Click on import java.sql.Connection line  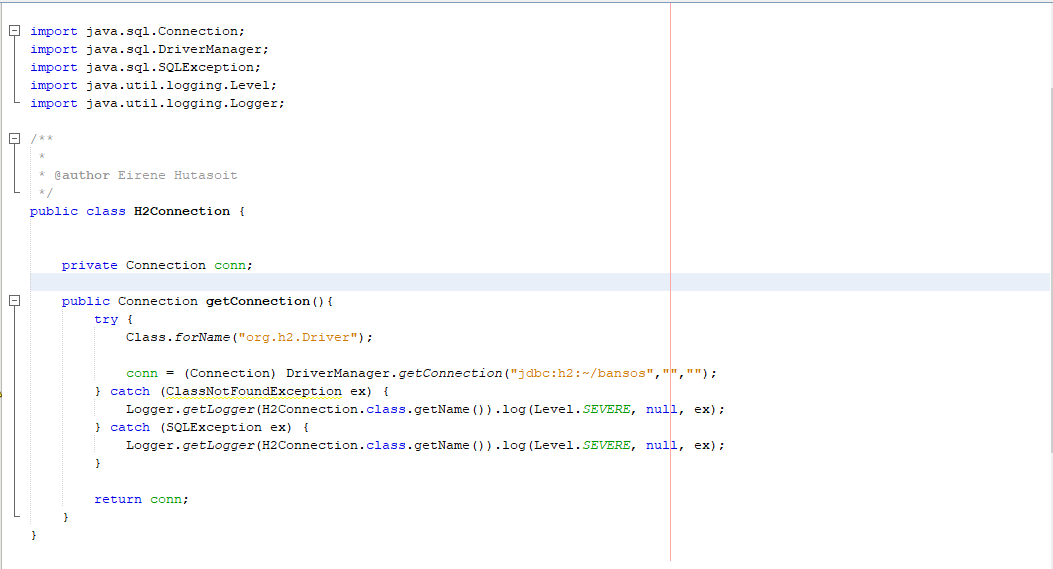pos(137,31)
